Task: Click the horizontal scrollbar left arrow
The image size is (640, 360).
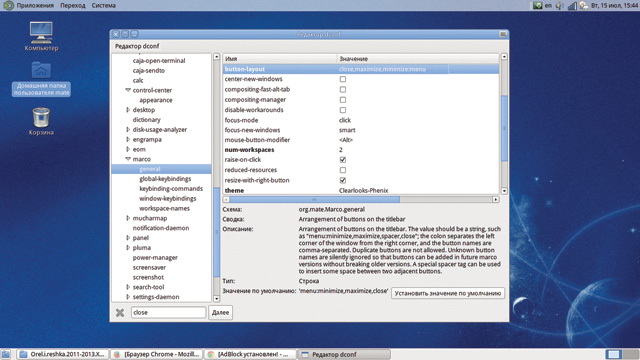Action: tap(226, 200)
